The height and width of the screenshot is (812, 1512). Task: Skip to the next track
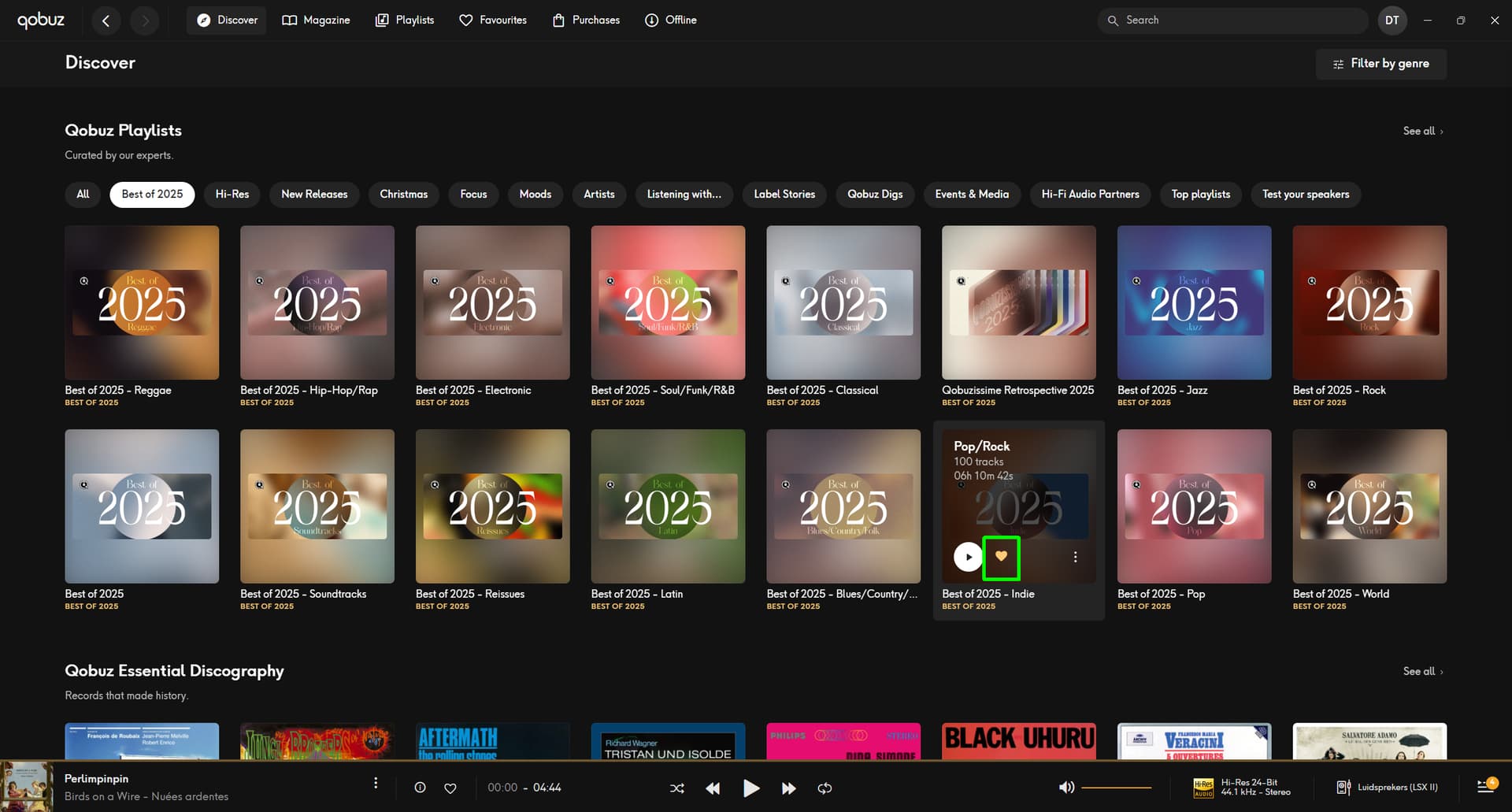point(788,788)
